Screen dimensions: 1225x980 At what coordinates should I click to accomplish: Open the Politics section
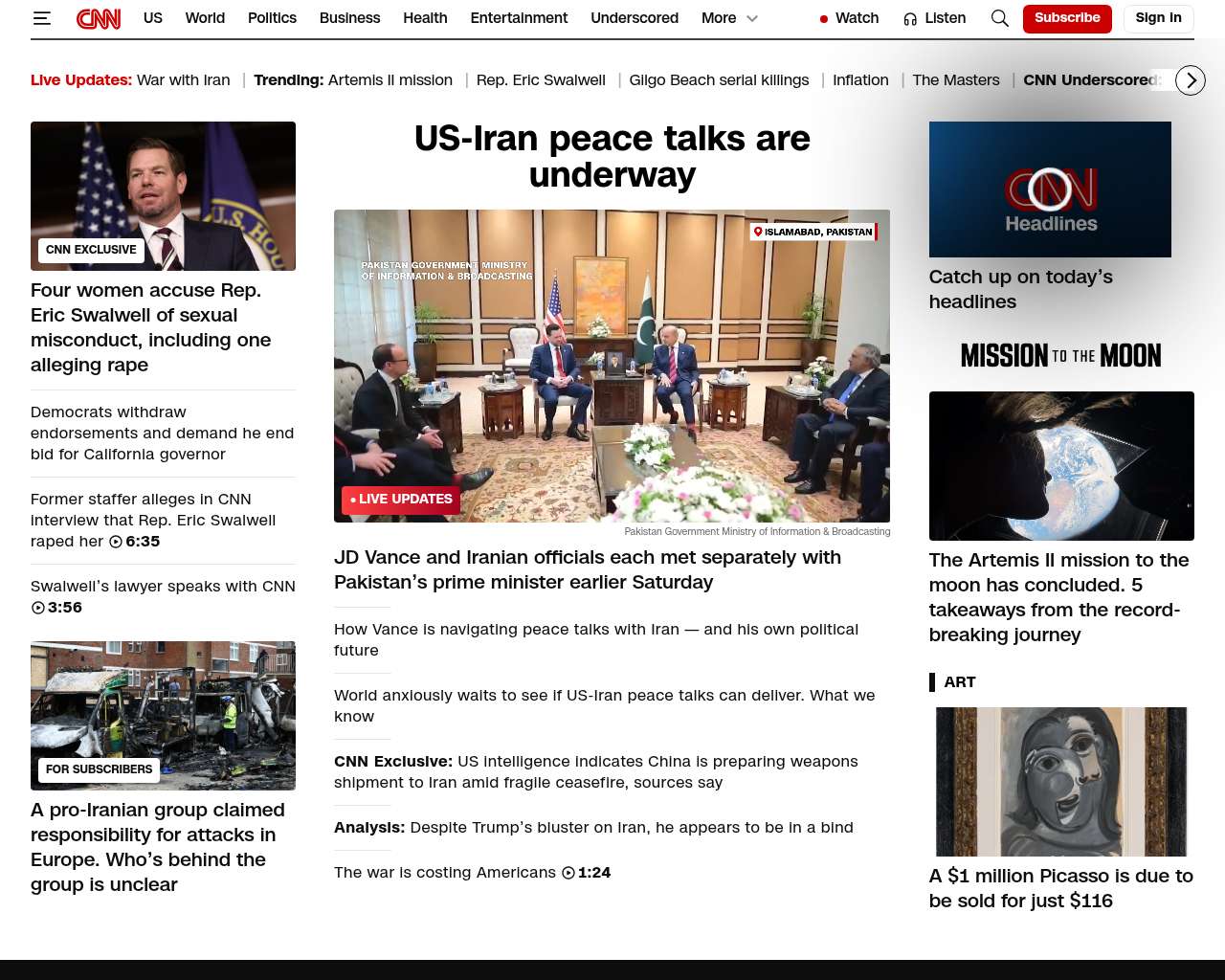[272, 18]
